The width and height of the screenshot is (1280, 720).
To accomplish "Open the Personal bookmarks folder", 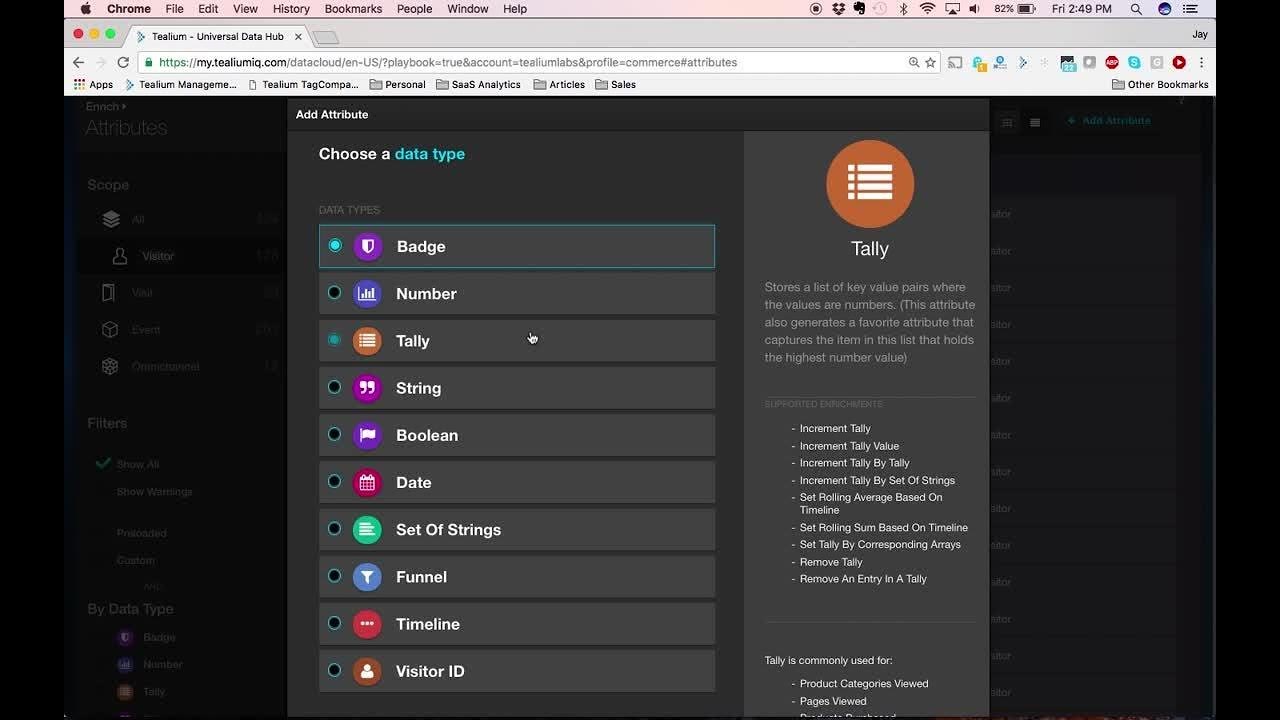I will [x=398, y=85].
